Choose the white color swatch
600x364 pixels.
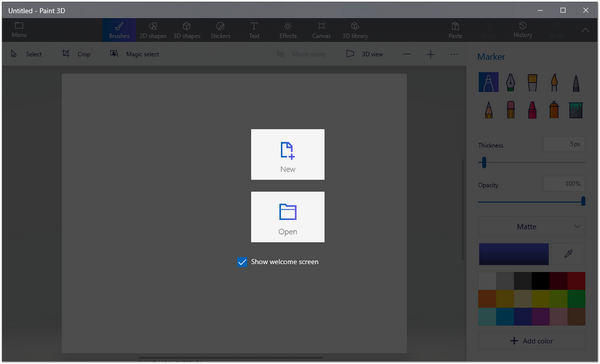pyautogui.click(x=487, y=281)
